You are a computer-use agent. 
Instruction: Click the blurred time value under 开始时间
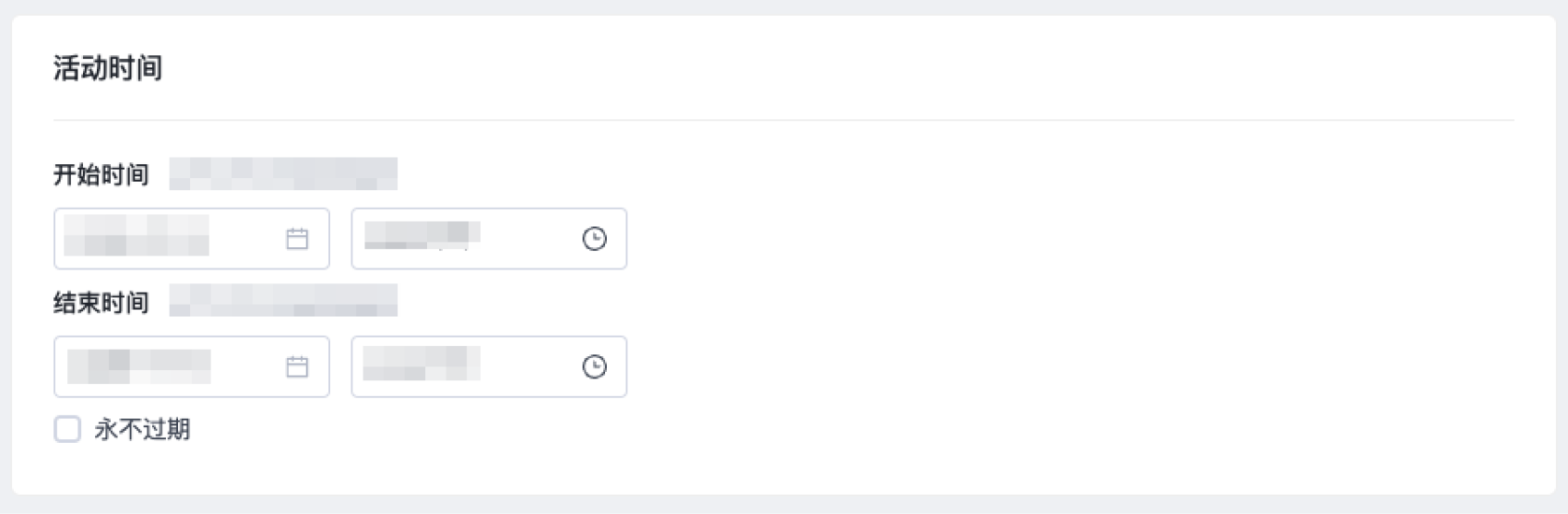point(422,234)
